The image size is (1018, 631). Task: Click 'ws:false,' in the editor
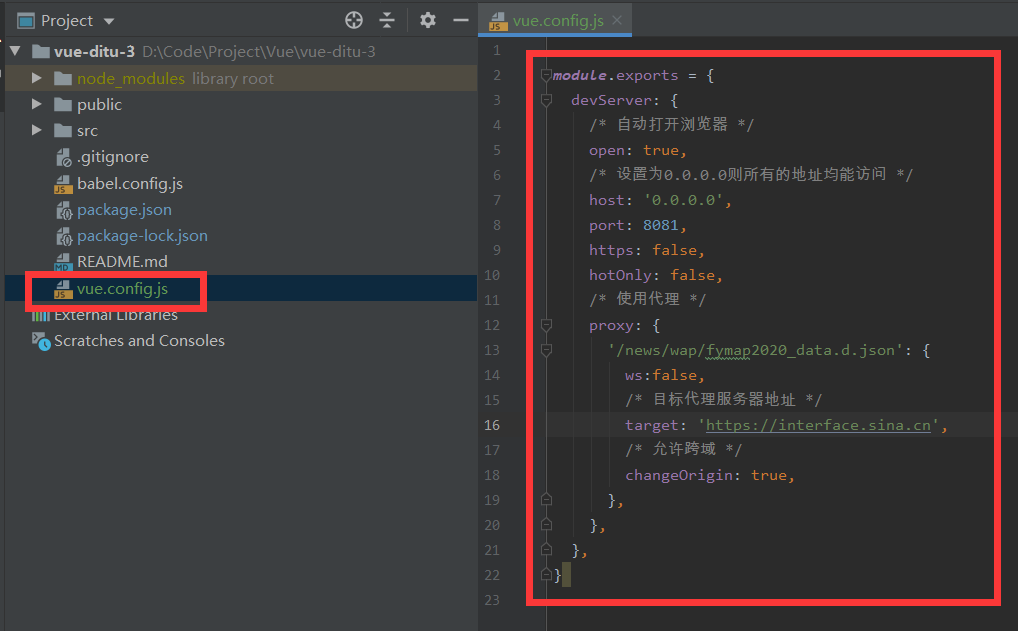665,375
